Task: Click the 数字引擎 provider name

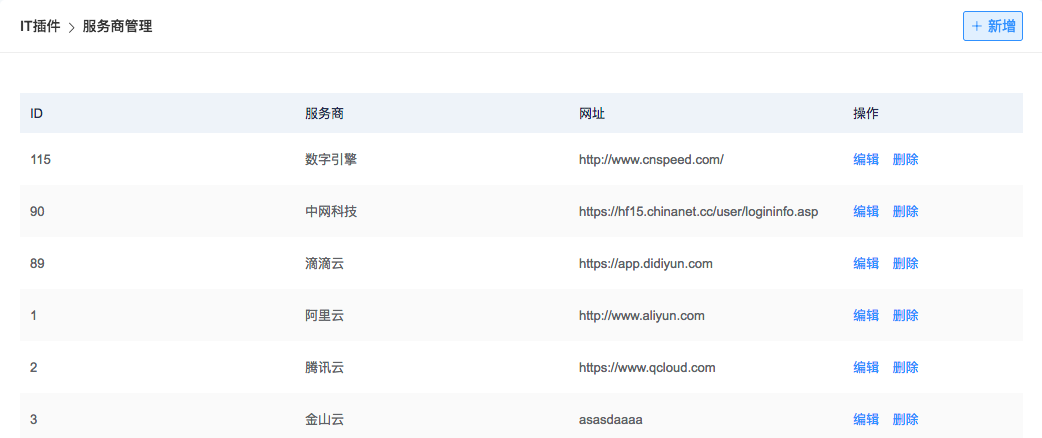Action: (331, 160)
